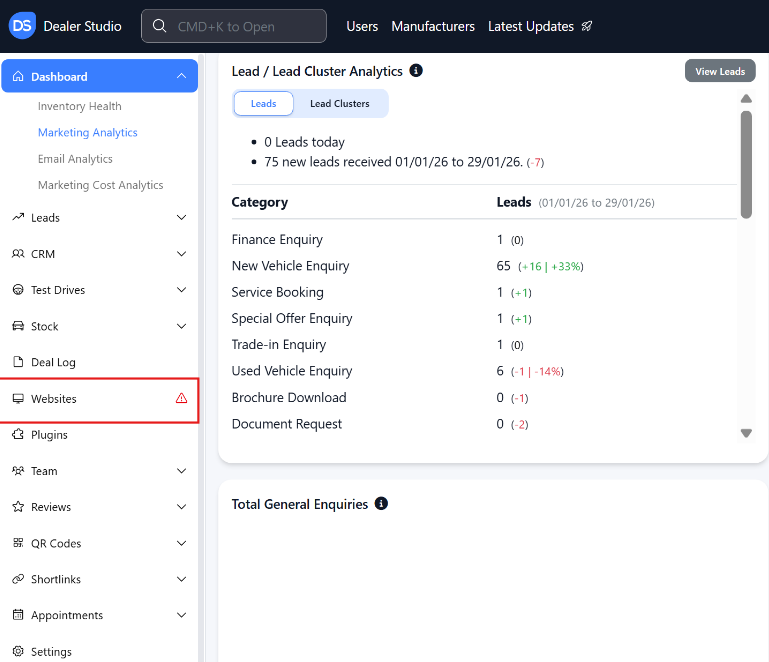Click the rocket icon beside Latest Updates
Screen dimensions: 769x662
(587, 26)
